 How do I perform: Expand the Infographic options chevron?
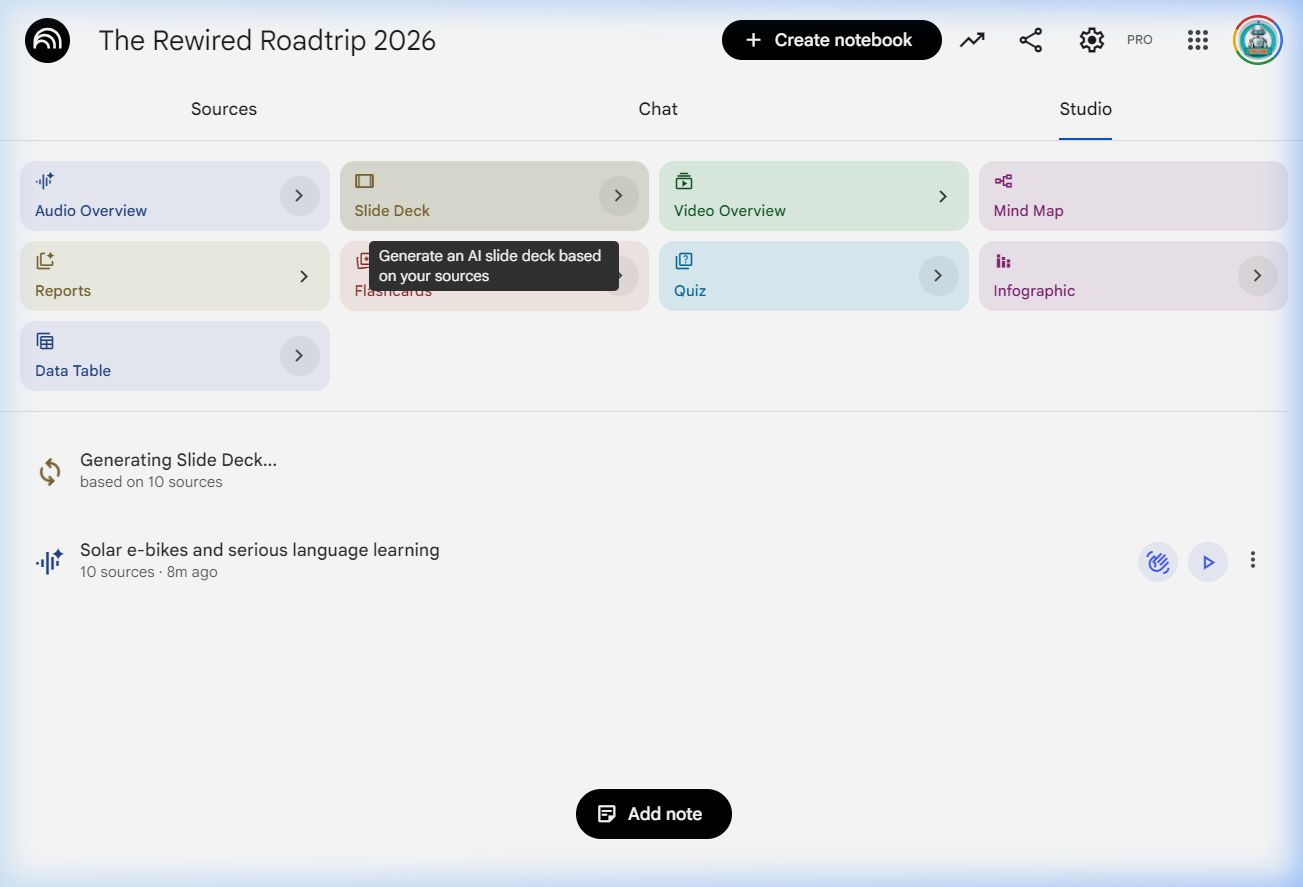coord(1257,276)
